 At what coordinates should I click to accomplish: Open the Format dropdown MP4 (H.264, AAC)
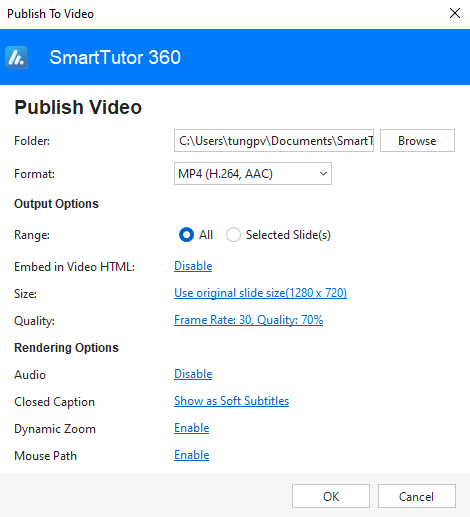(x=253, y=174)
